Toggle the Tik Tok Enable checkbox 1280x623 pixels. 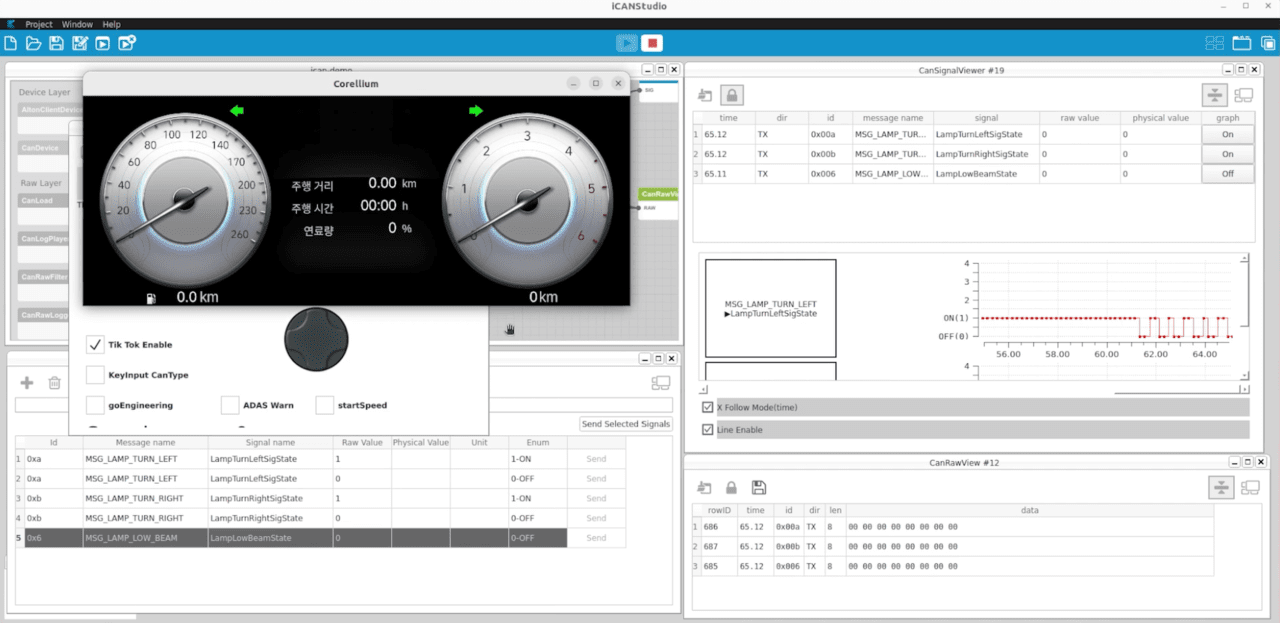pyautogui.click(x=95, y=345)
